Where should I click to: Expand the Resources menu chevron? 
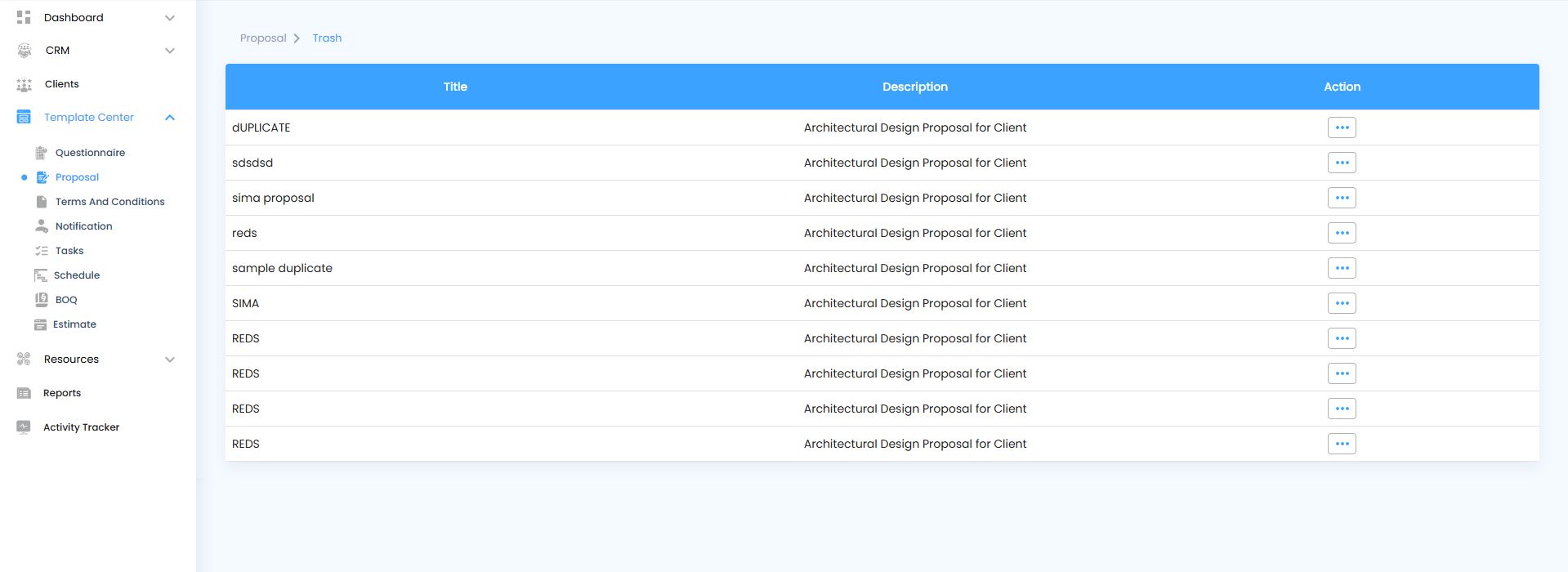click(170, 360)
